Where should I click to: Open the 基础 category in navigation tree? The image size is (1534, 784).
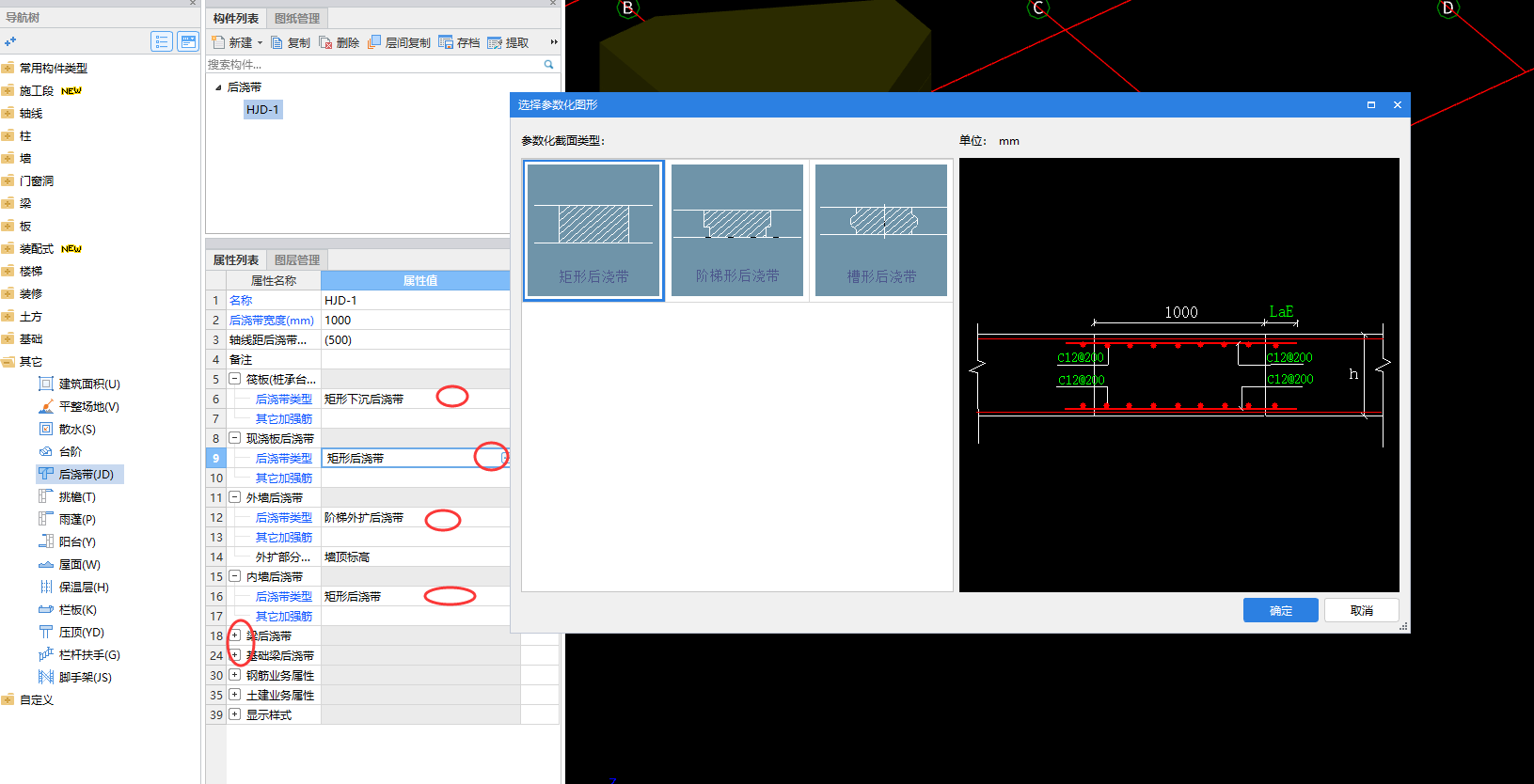(x=31, y=338)
